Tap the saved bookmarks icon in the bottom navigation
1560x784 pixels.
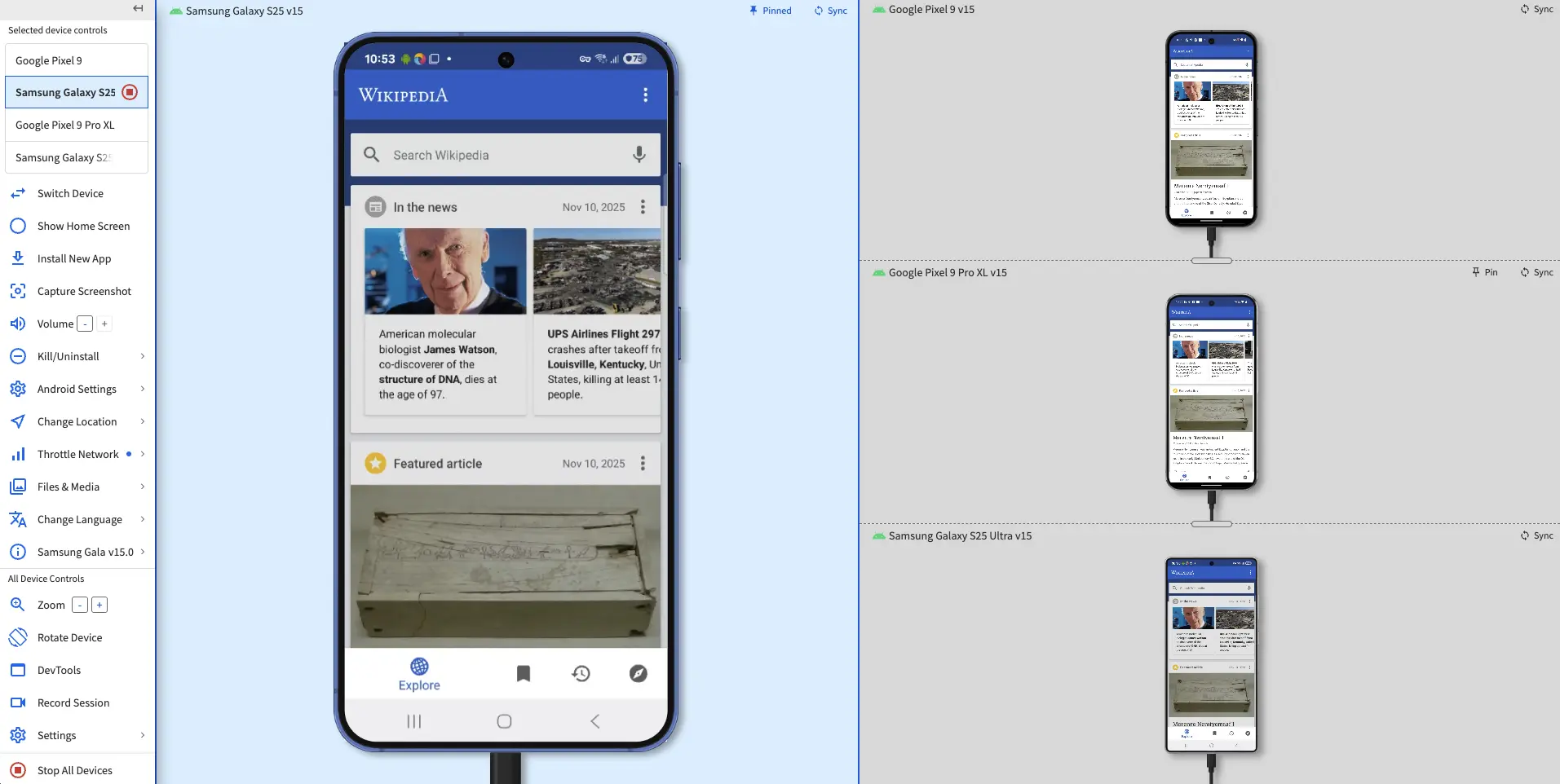[524, 673]
